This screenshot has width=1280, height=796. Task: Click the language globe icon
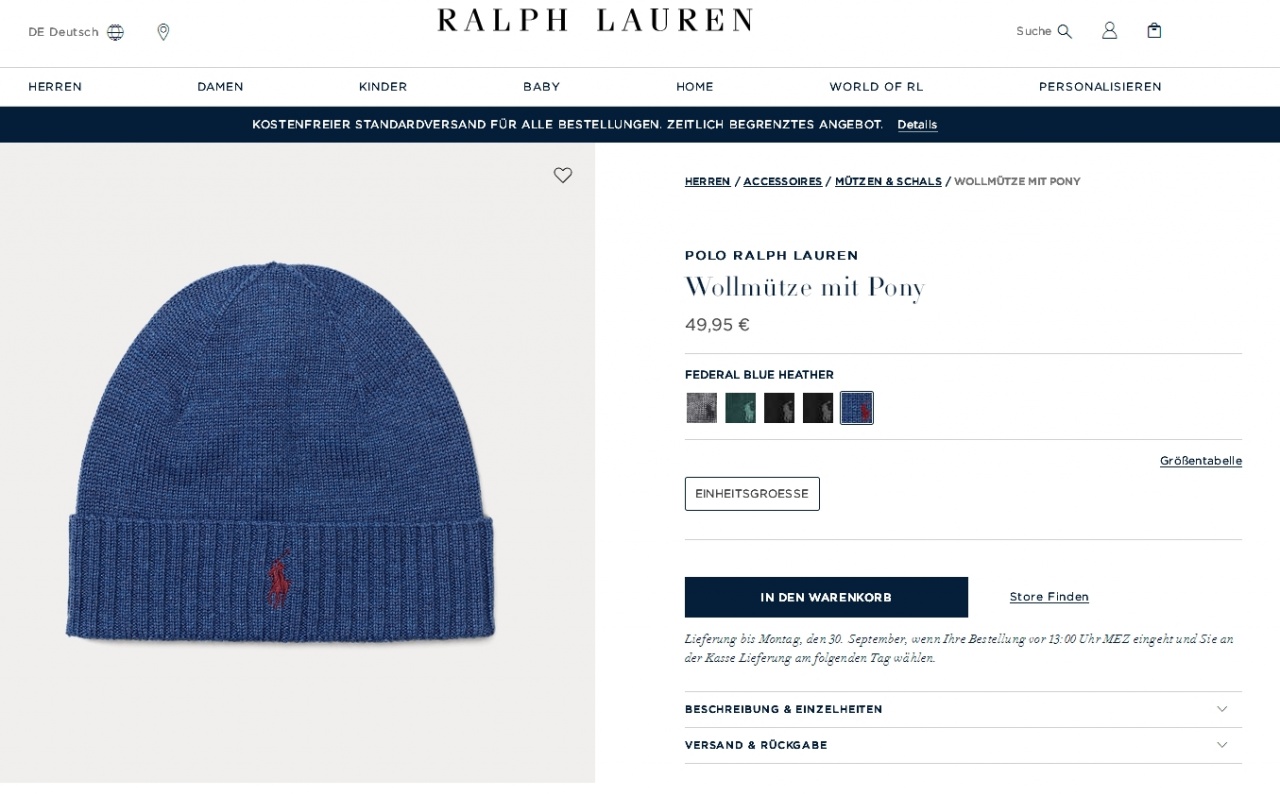[x=116, y=32]
